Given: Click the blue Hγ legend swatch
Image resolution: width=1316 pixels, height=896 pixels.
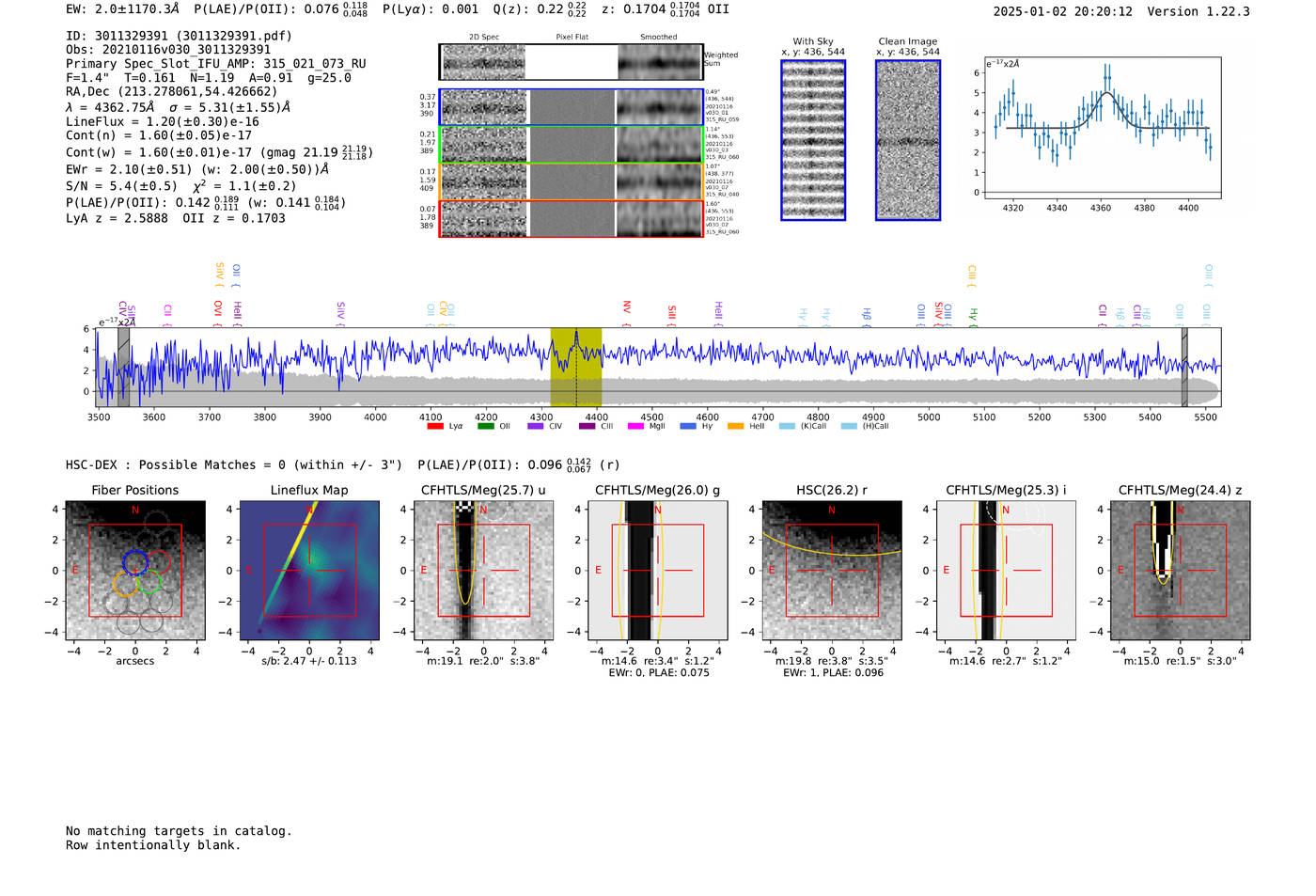Looking at the screenshot, I should pyautogui.click(x=688, y=426).
